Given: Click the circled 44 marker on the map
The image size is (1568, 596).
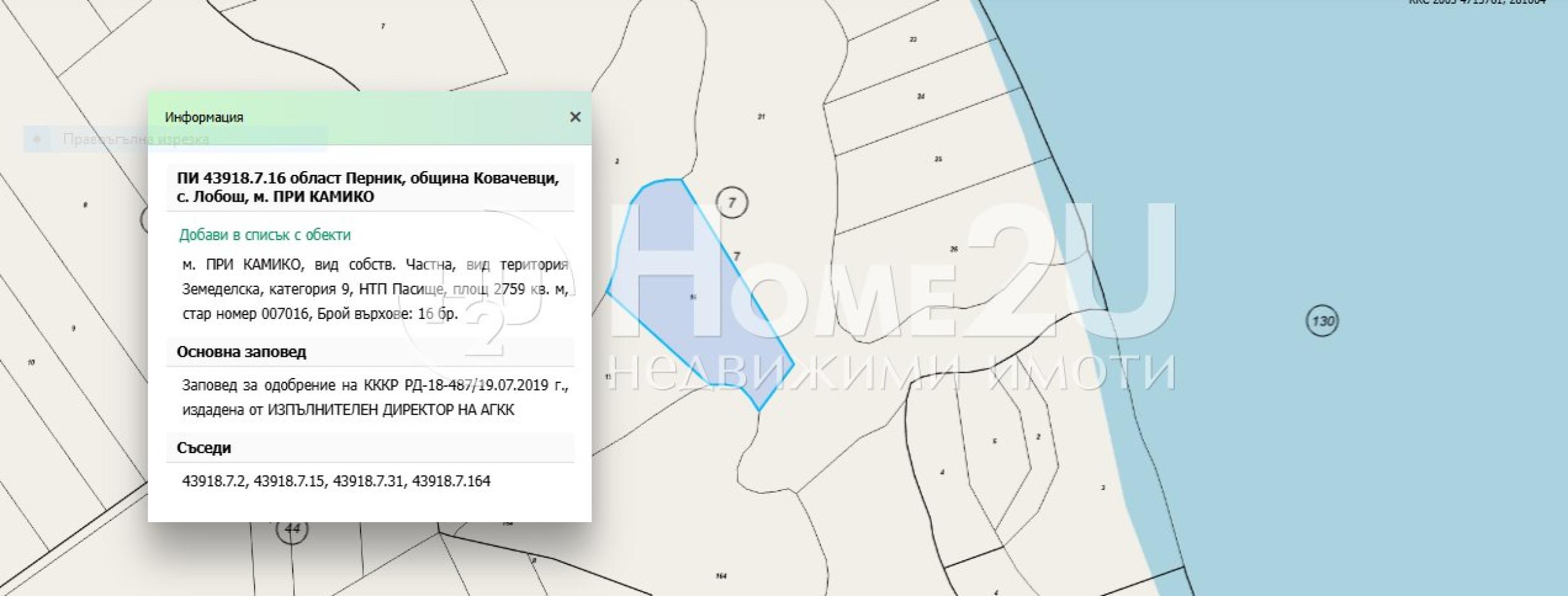Looking at the screenshot, I should pos(292,529).
